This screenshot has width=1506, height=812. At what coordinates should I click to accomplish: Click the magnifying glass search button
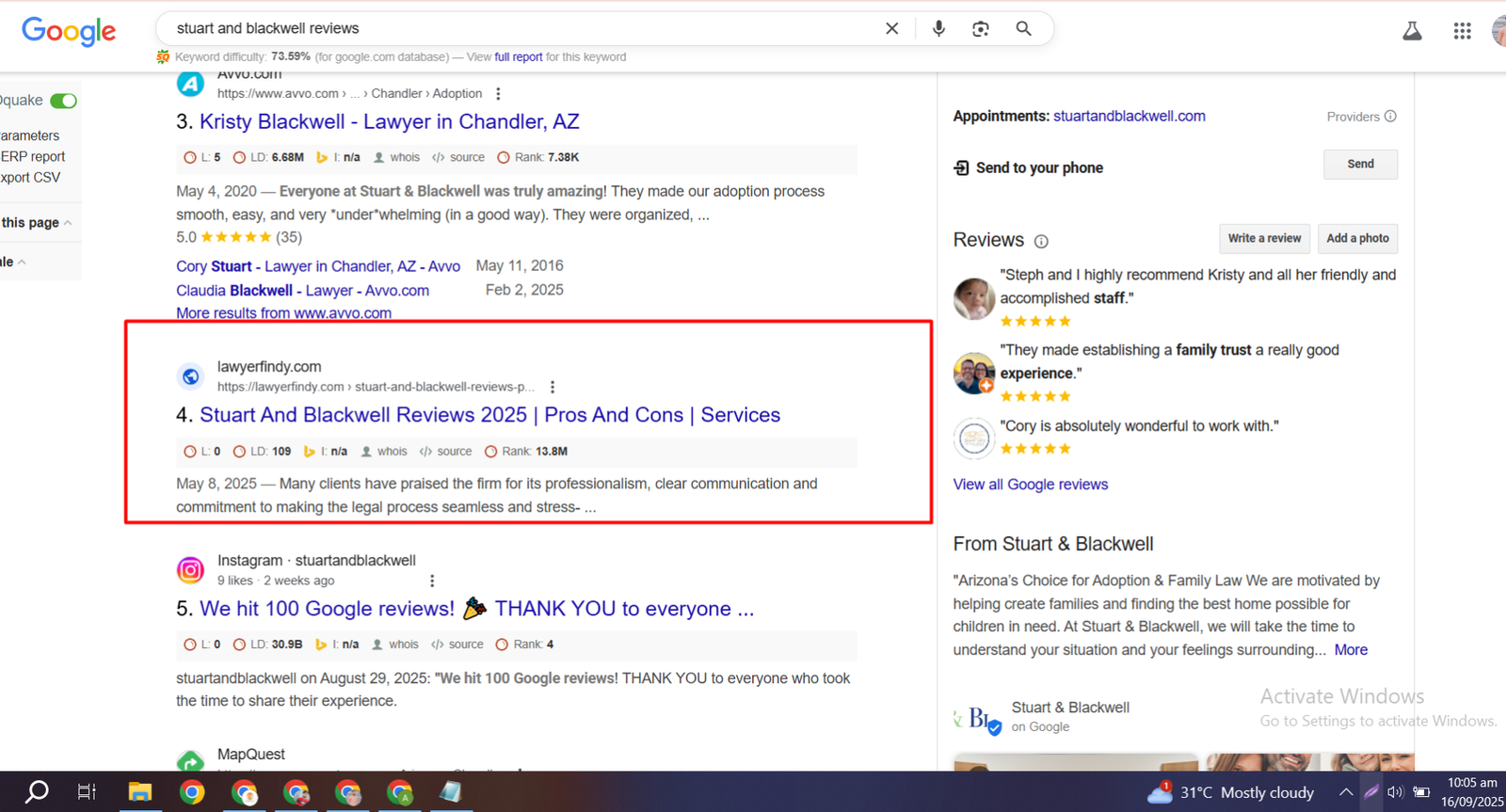(1023, 29)
